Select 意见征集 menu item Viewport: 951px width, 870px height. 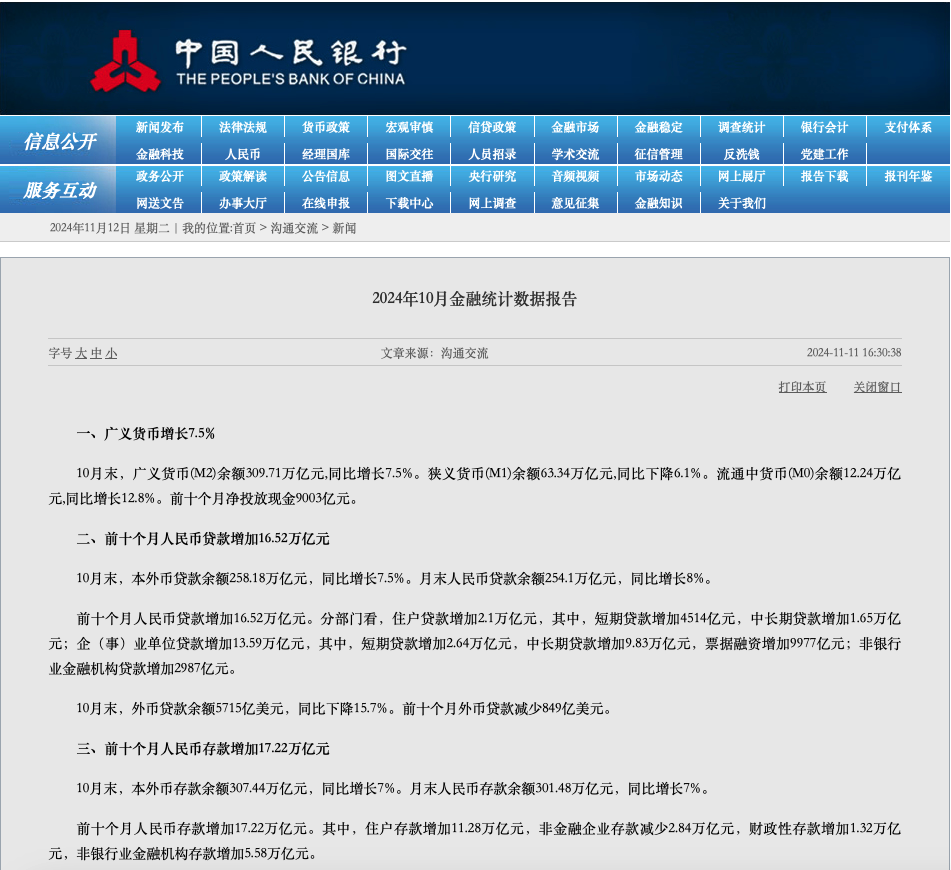tap(576, 203)
